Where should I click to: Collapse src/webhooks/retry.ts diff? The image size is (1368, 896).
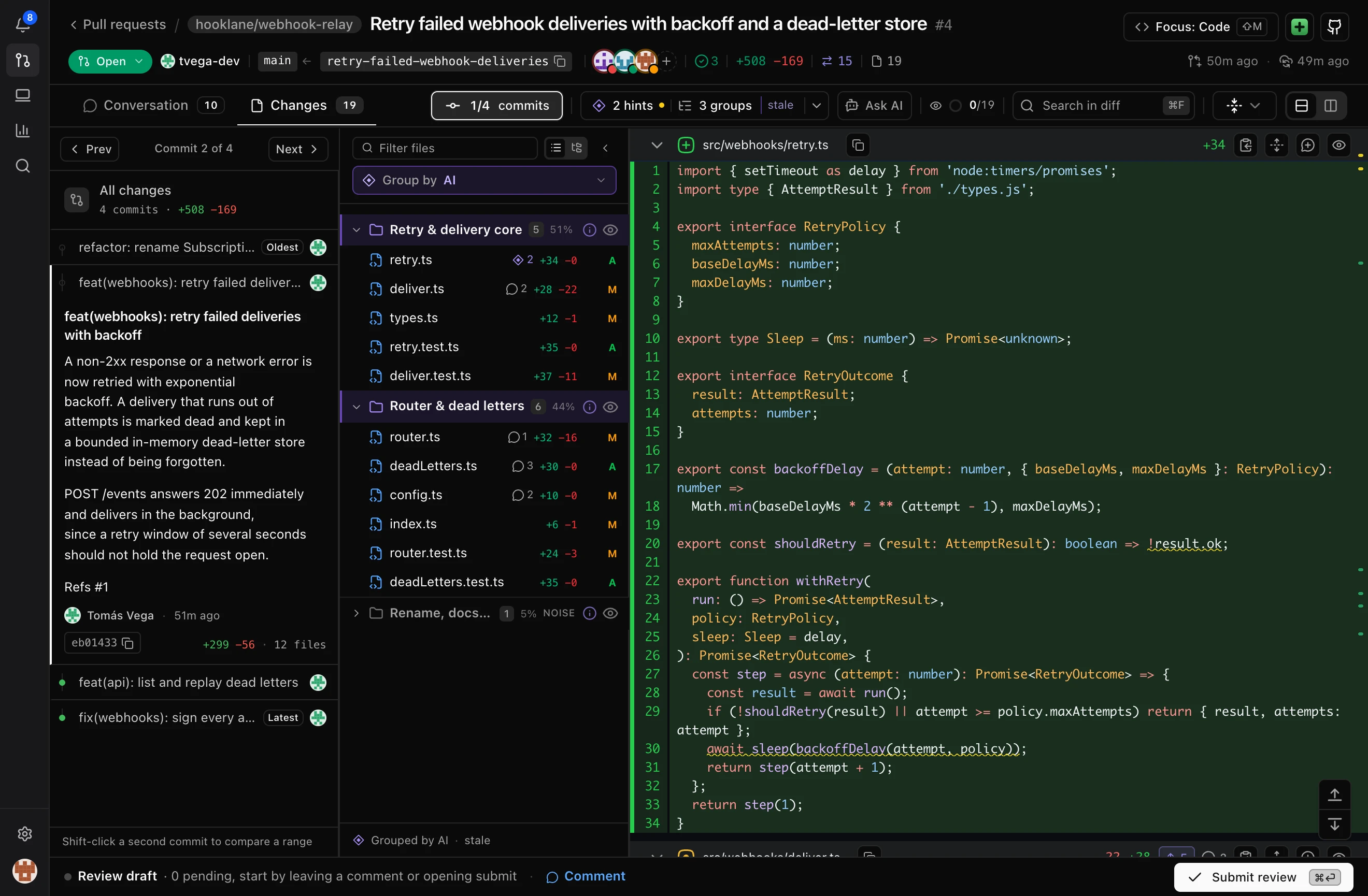657,146
